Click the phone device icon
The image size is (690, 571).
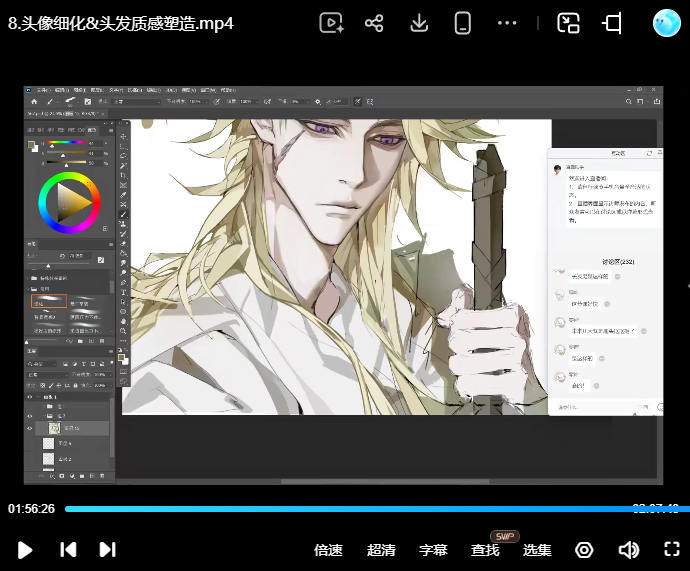click(x=462, y=23)
